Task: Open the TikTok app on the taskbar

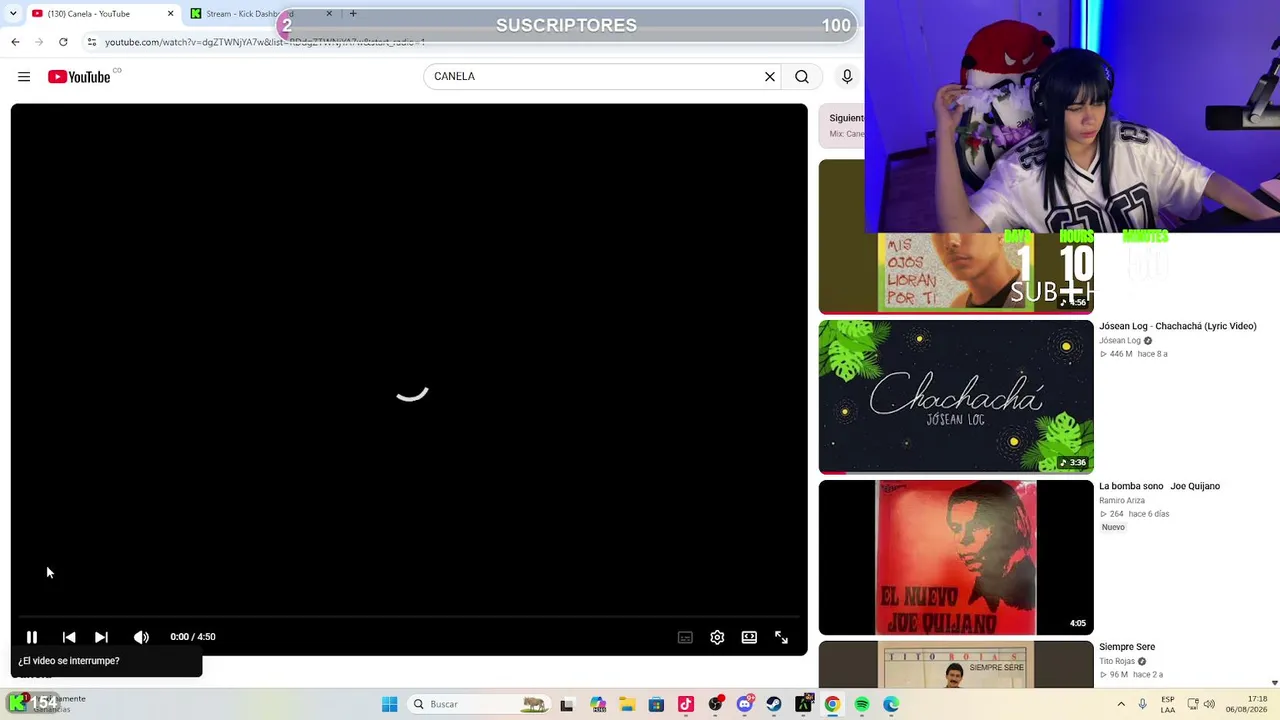Action: click(686, 704)
